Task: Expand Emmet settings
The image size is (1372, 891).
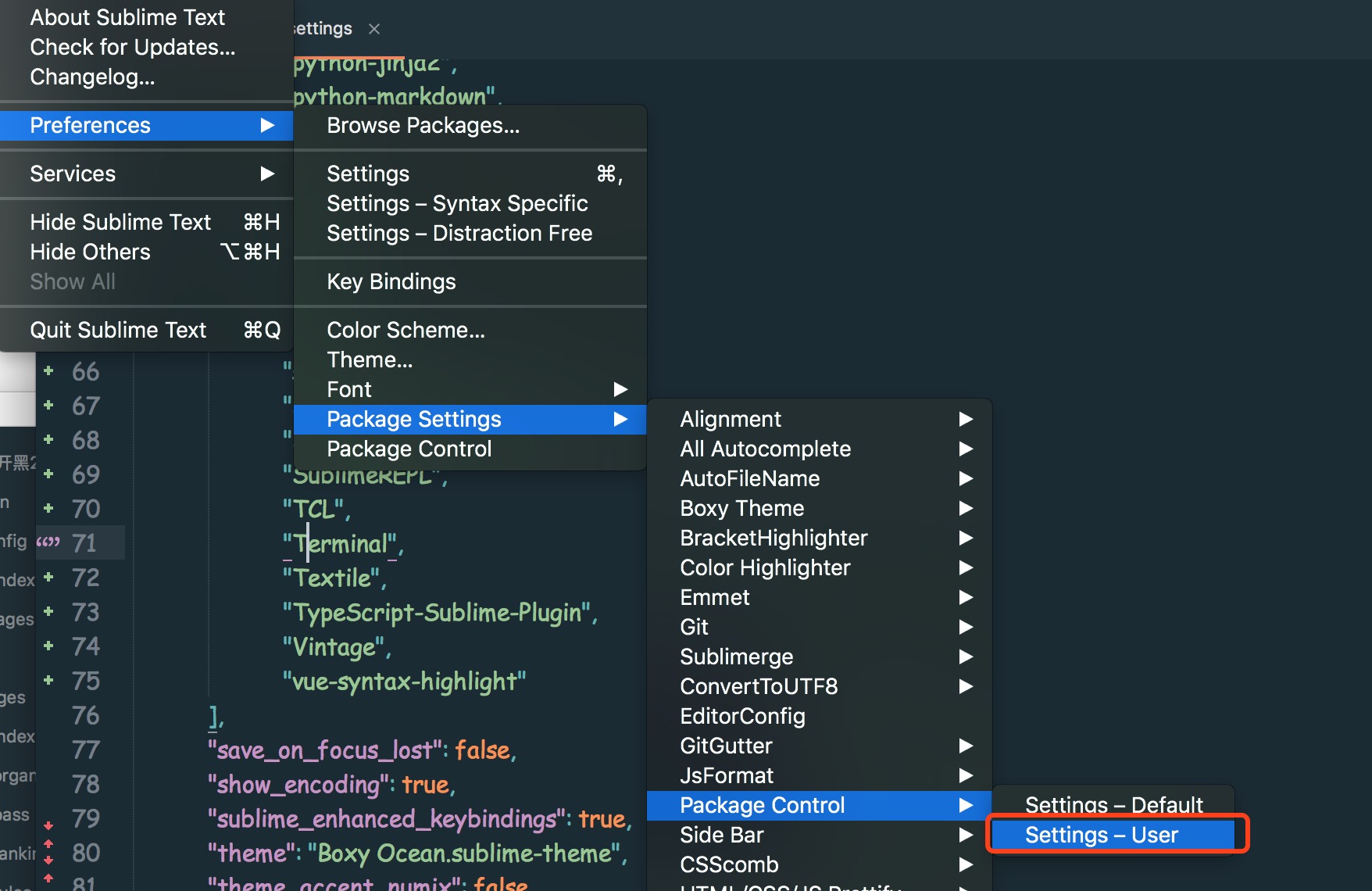Action: 819,597
